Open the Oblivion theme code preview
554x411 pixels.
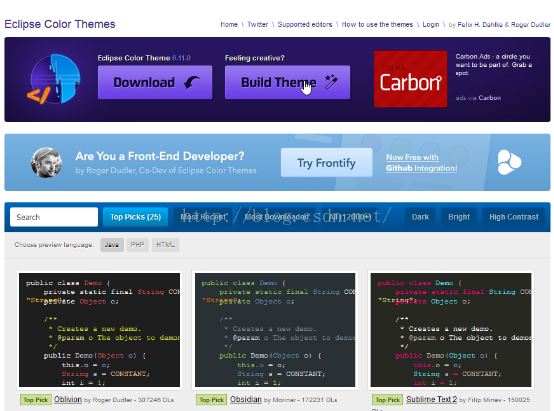(99, 330)
